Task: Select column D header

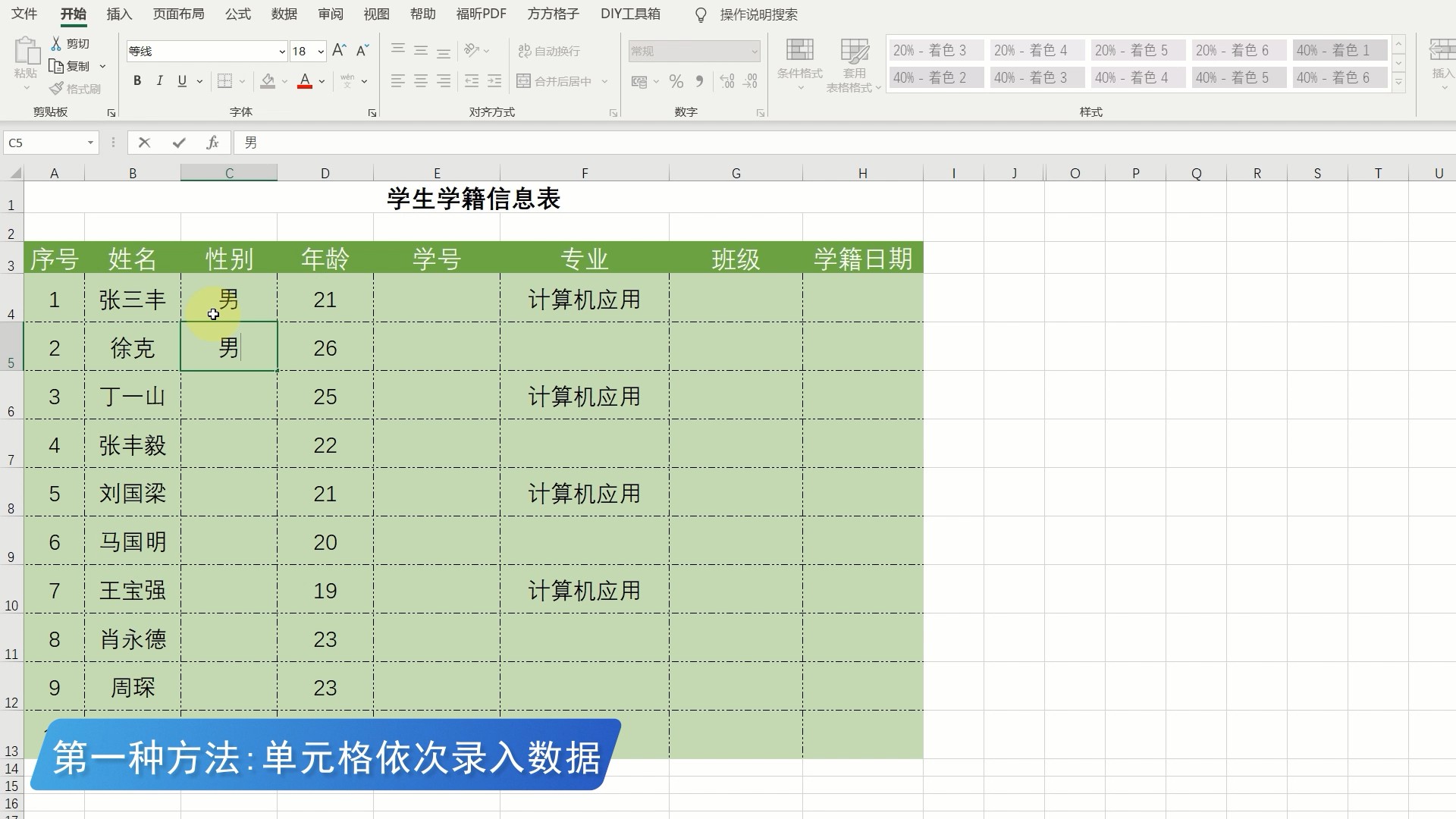Action: tap(325, 173)
